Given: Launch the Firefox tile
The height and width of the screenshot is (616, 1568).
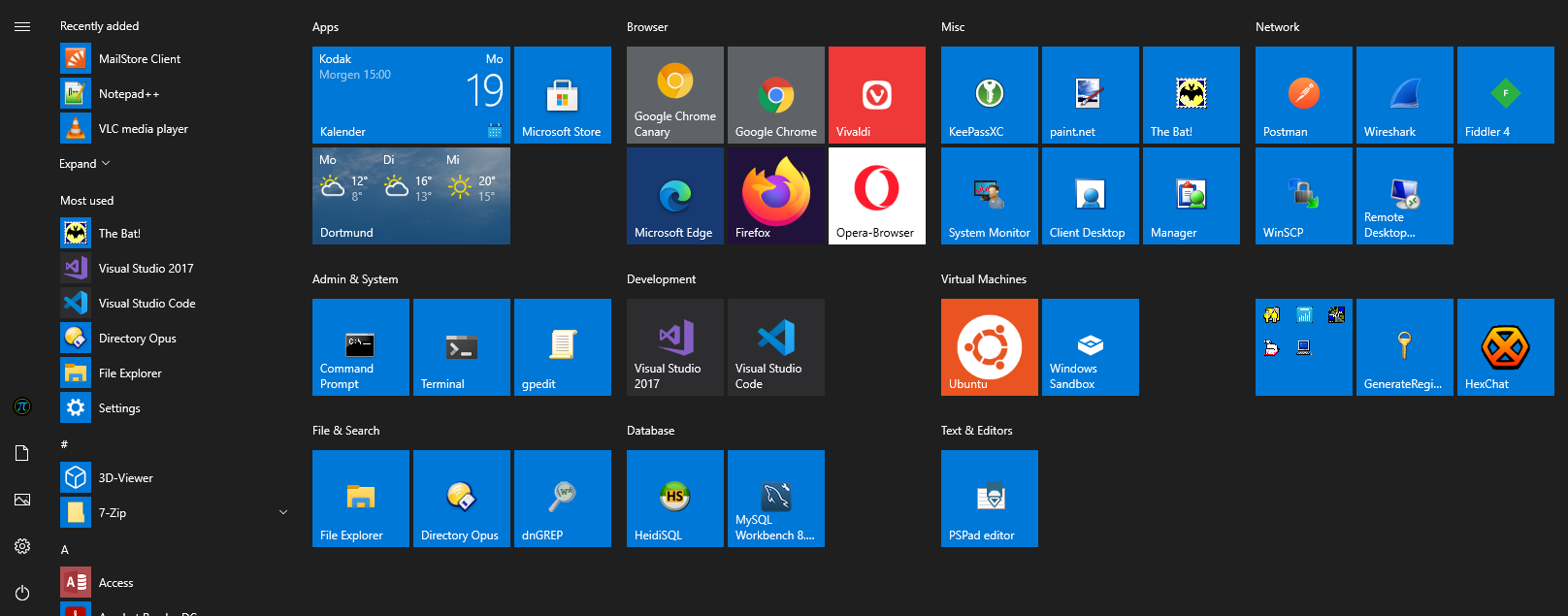Looking at the screenshot, I should coord(776,196).
